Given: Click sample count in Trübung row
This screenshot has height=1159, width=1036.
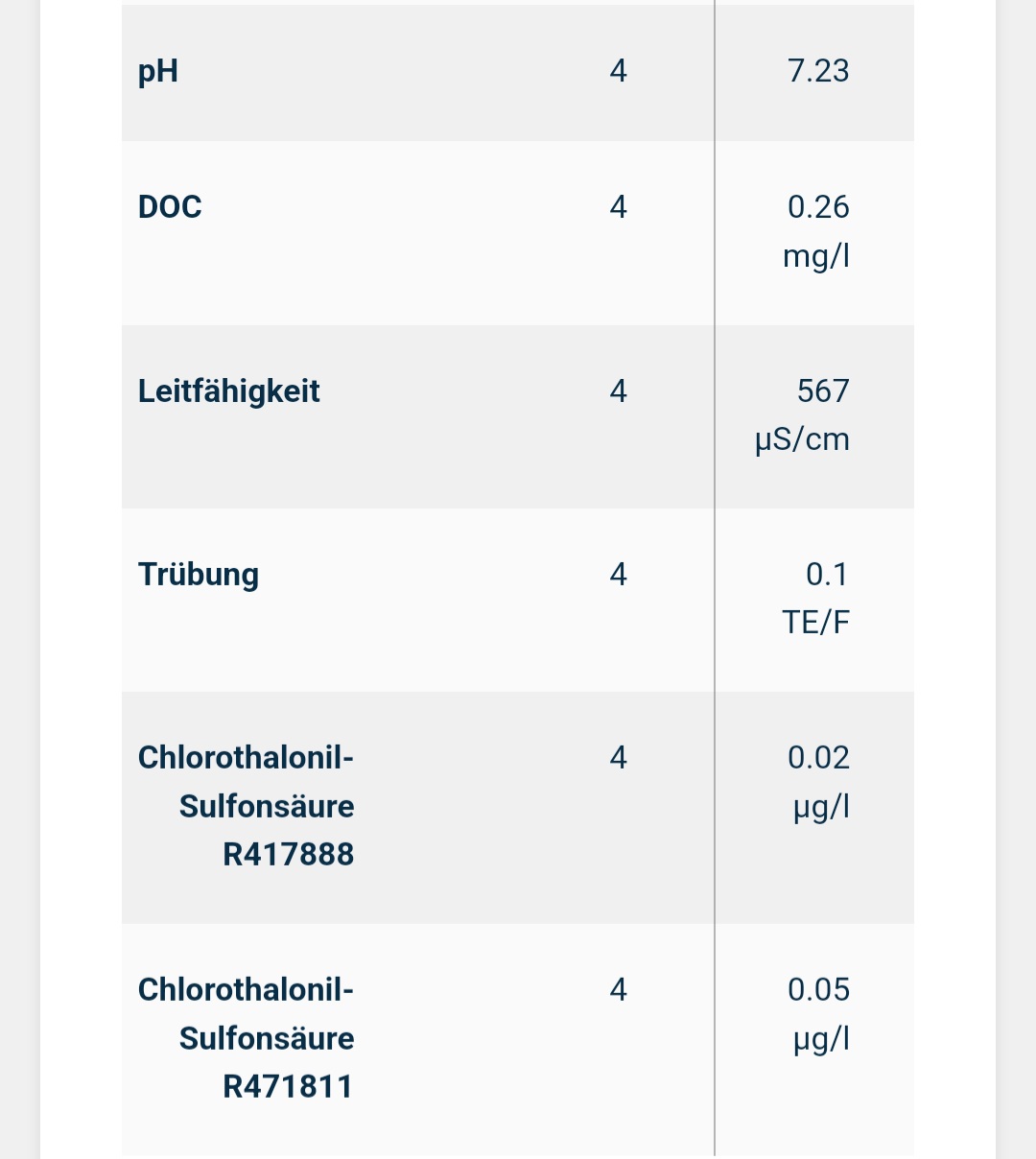Looking at the screenshot, I should [x=619, y=575].
